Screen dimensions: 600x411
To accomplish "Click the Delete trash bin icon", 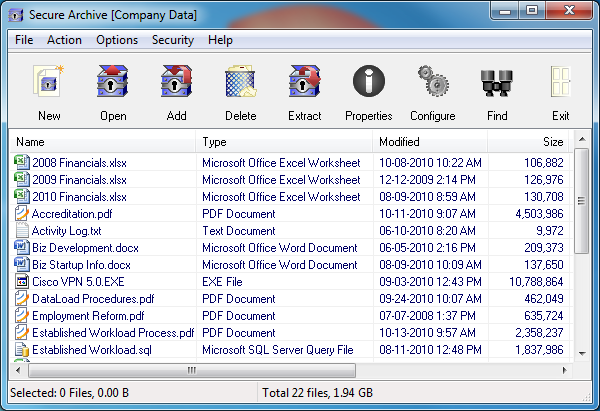I will 240,81.
